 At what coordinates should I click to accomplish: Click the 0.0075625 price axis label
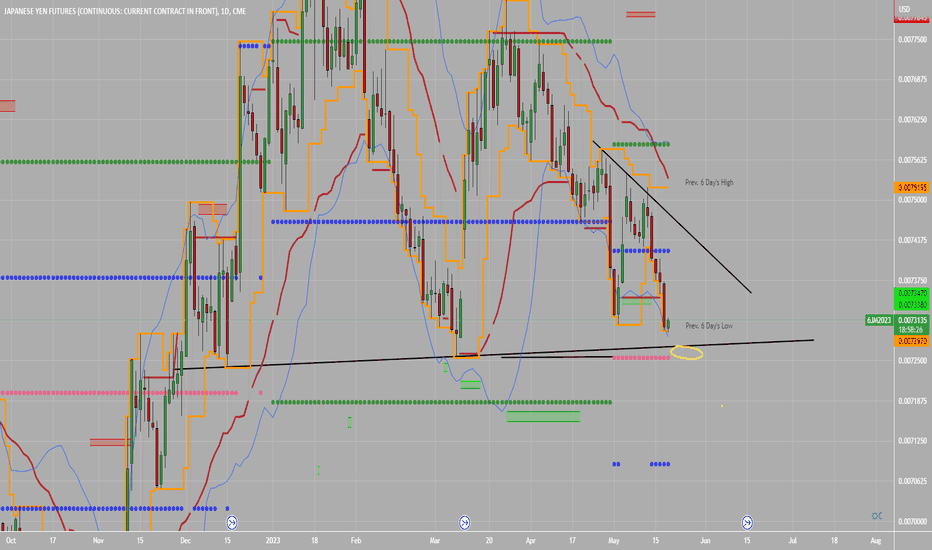click(912, 160)
